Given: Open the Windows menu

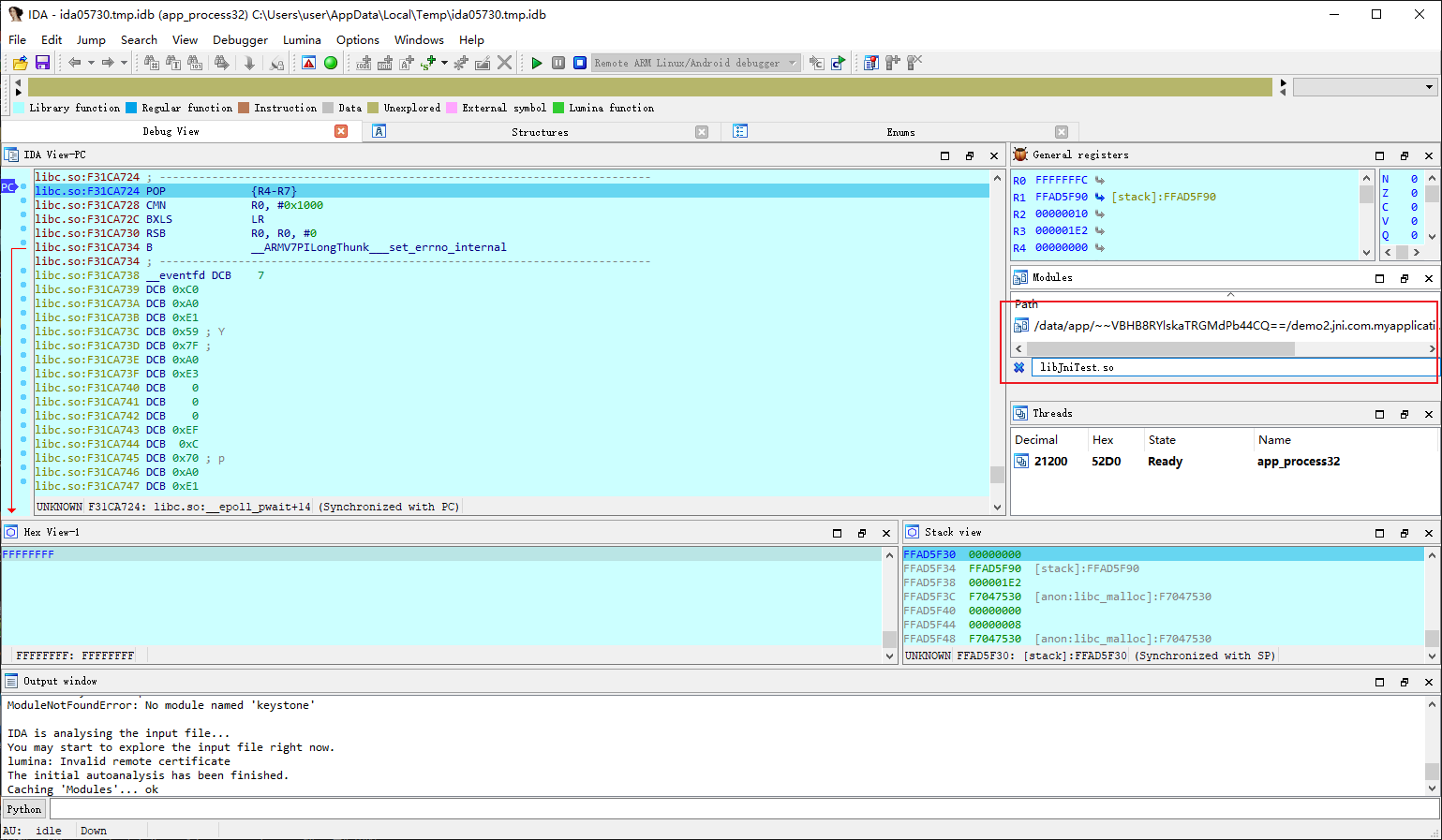Looking at the screenshot, I should [419, 39].
